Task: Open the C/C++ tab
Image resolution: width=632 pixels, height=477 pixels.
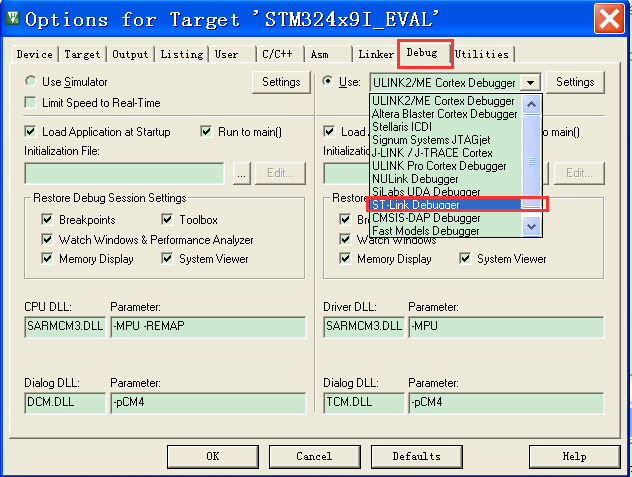Action: (x=280, y=54)
